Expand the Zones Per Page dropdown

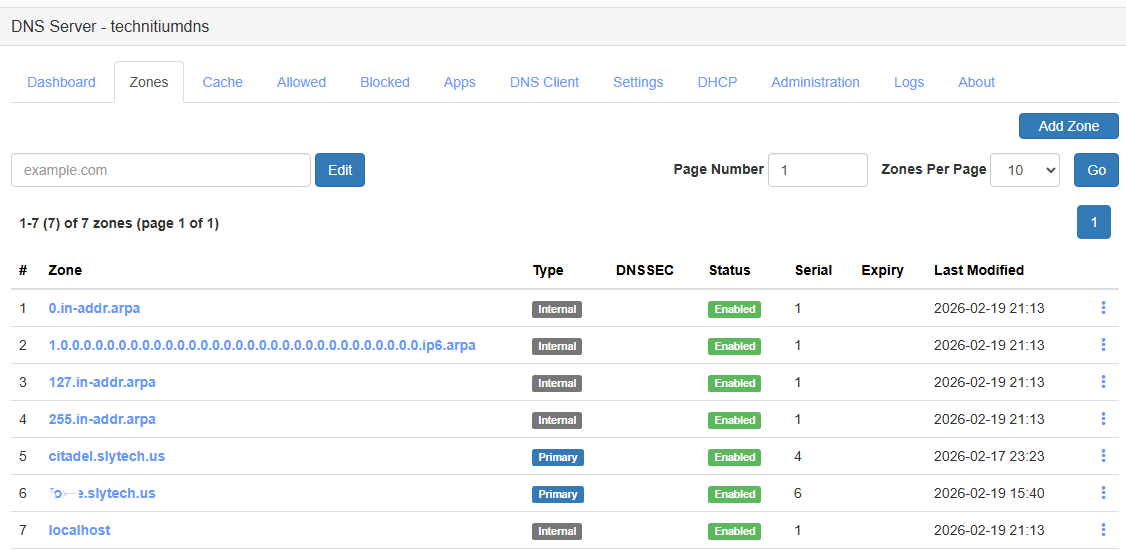[1024, 170]
